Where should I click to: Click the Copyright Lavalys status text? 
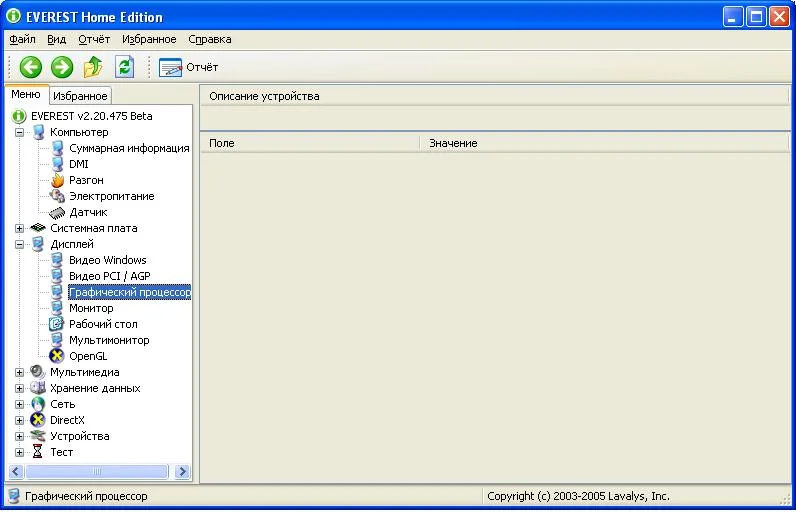tap(578, 496)
